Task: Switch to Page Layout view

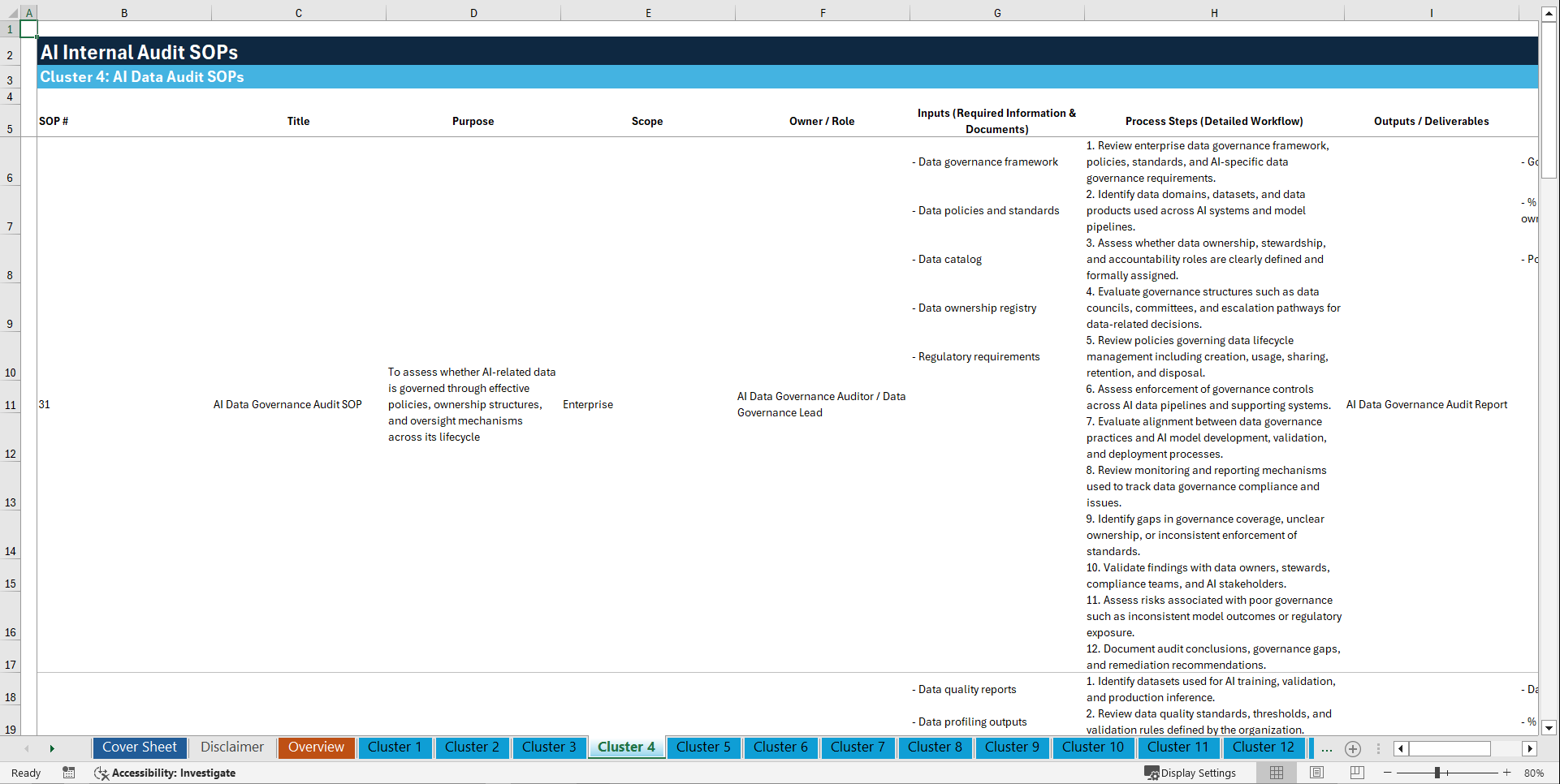Action: click(x=1316, y=773)
